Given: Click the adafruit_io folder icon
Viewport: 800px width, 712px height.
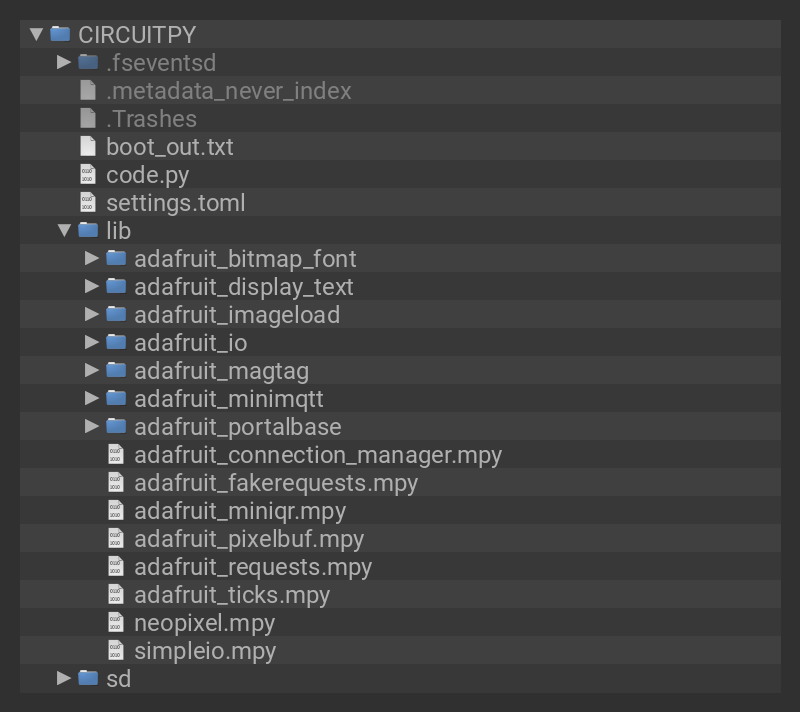Looking at the screenshot, I should tap(116, 342).
